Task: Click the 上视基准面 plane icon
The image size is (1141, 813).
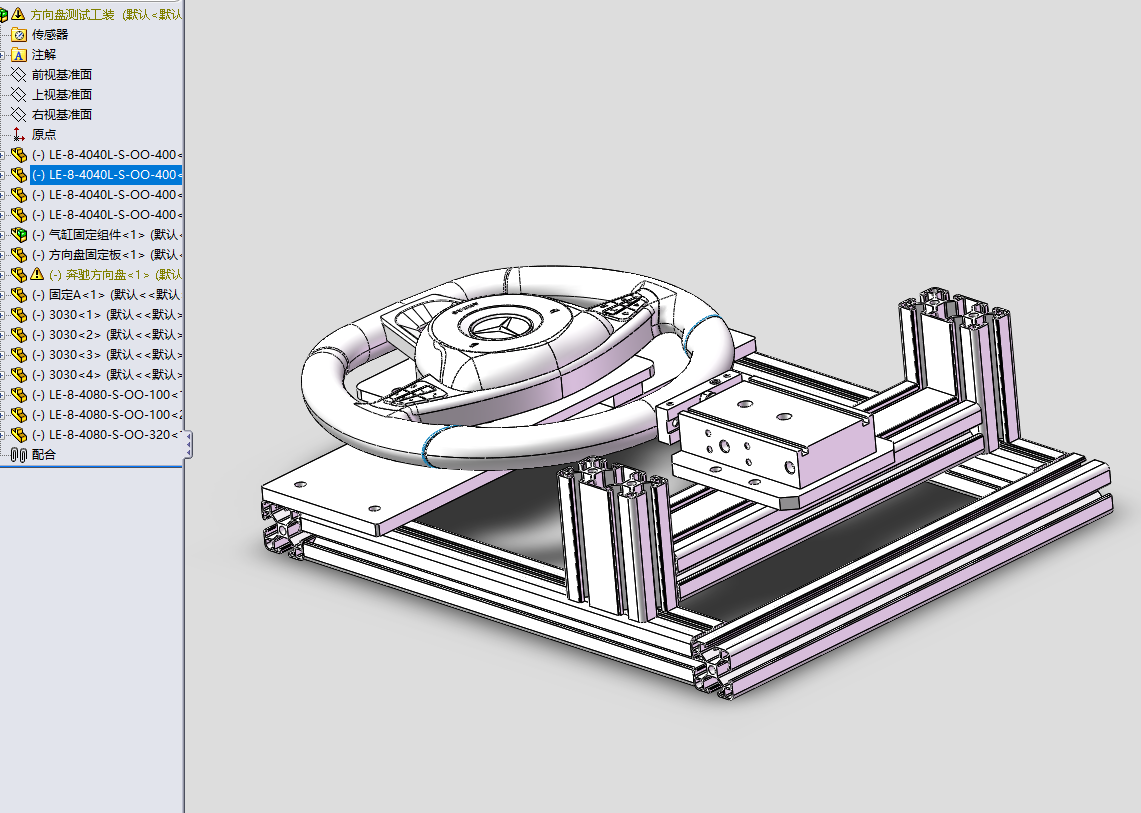Action: point(19,95)
